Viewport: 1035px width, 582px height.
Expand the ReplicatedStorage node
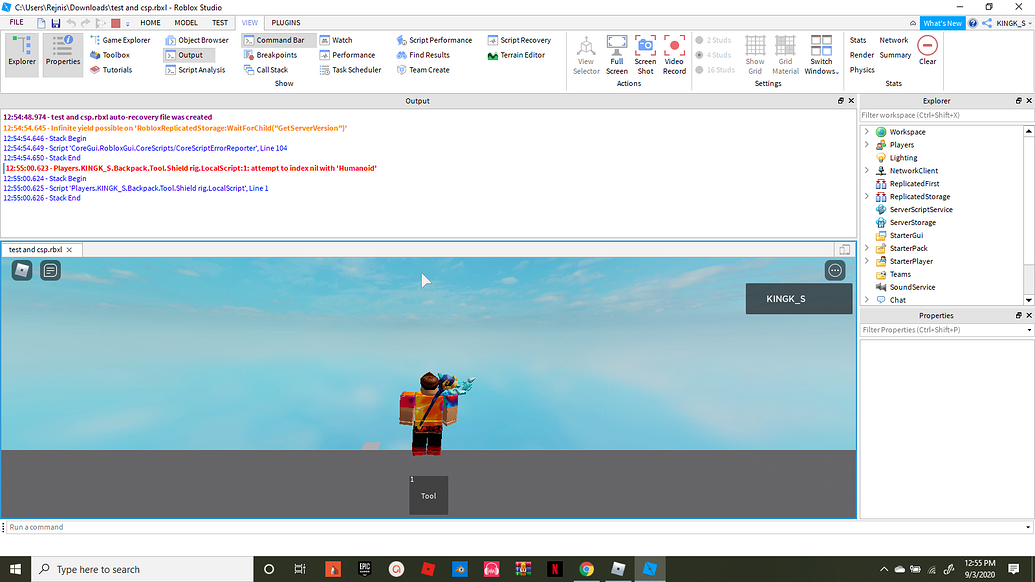(x=867, y=196)
